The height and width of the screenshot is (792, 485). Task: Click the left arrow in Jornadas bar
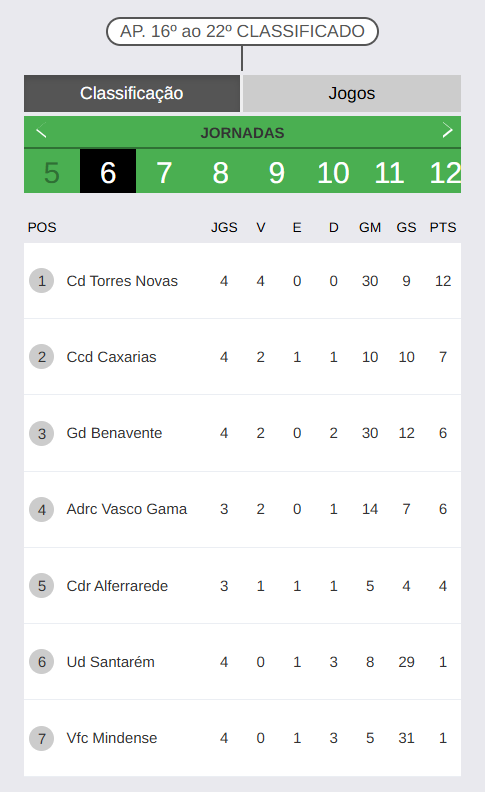click(41, 130)
